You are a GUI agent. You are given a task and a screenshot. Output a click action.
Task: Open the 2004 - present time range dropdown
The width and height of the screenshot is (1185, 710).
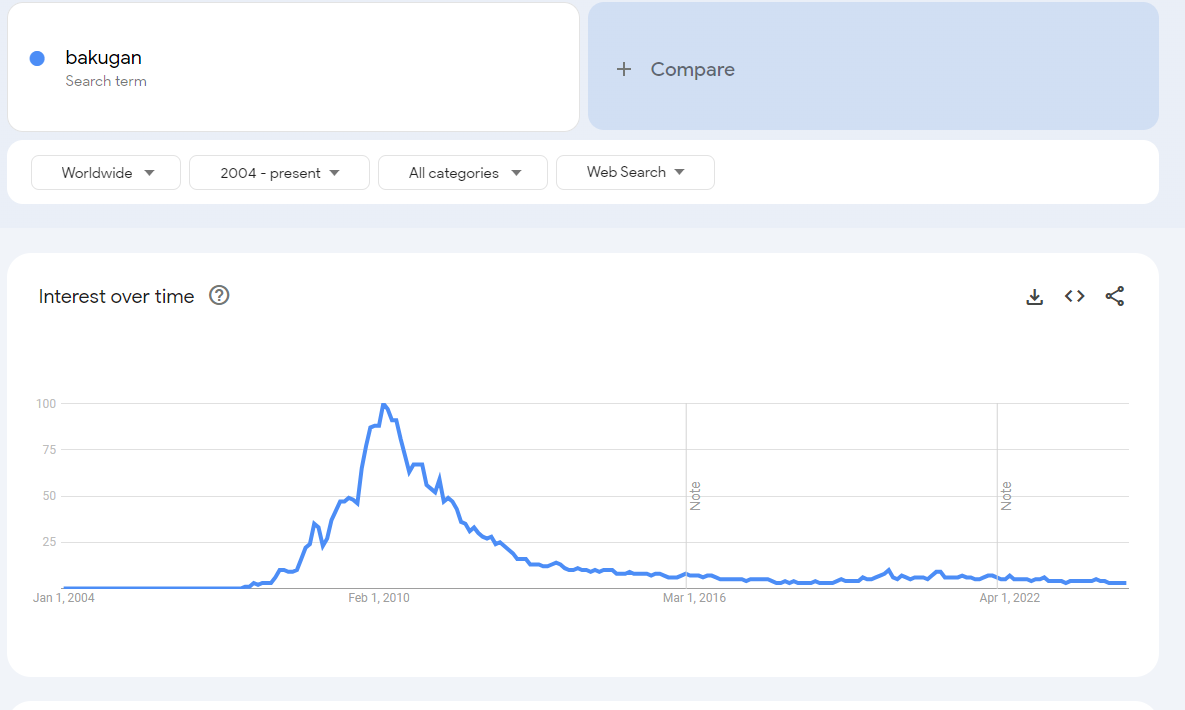coord(279,172)
